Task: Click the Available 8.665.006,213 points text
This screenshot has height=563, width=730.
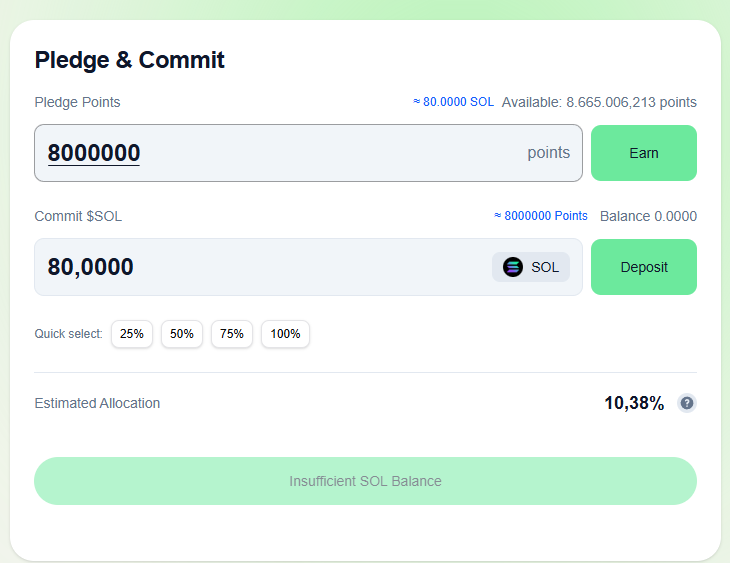Action: (x=599, y=102)
